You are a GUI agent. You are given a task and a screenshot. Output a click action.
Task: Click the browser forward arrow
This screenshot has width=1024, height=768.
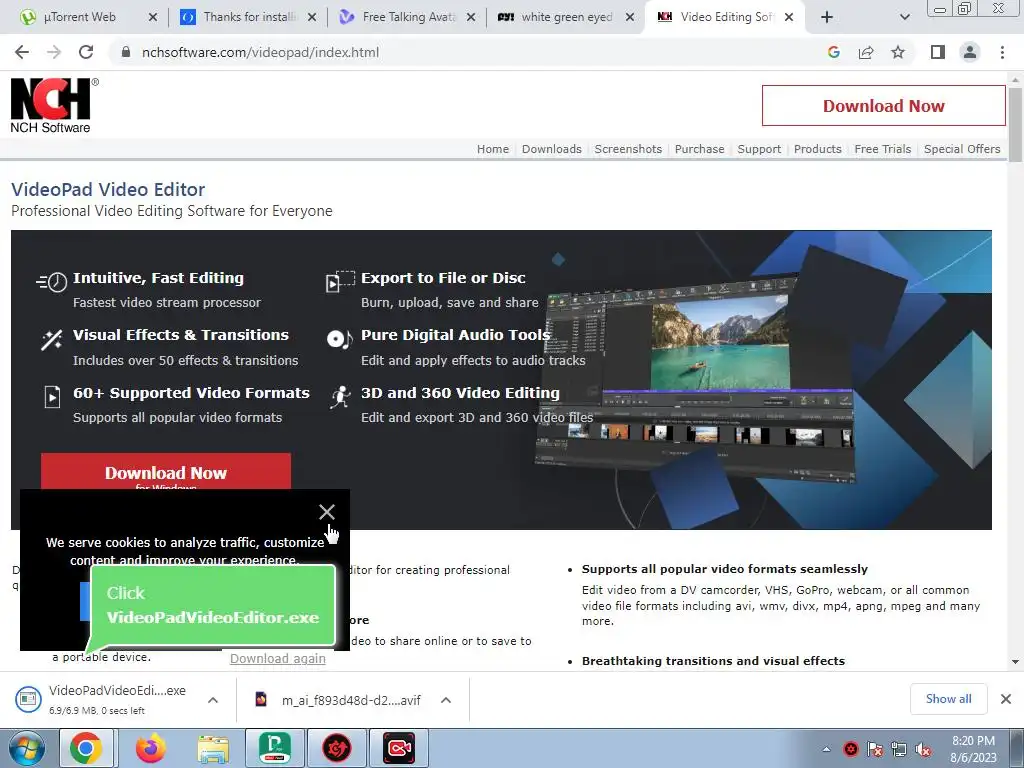coord(54,52)
